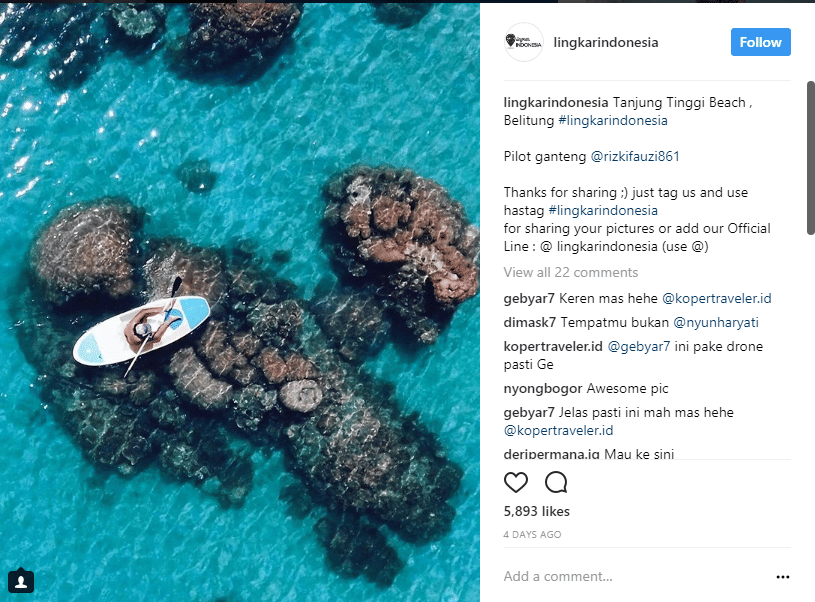This screenshot has width=815, height=602.
Task: Open dimask7 commenter profile
Action: (530, 322)
